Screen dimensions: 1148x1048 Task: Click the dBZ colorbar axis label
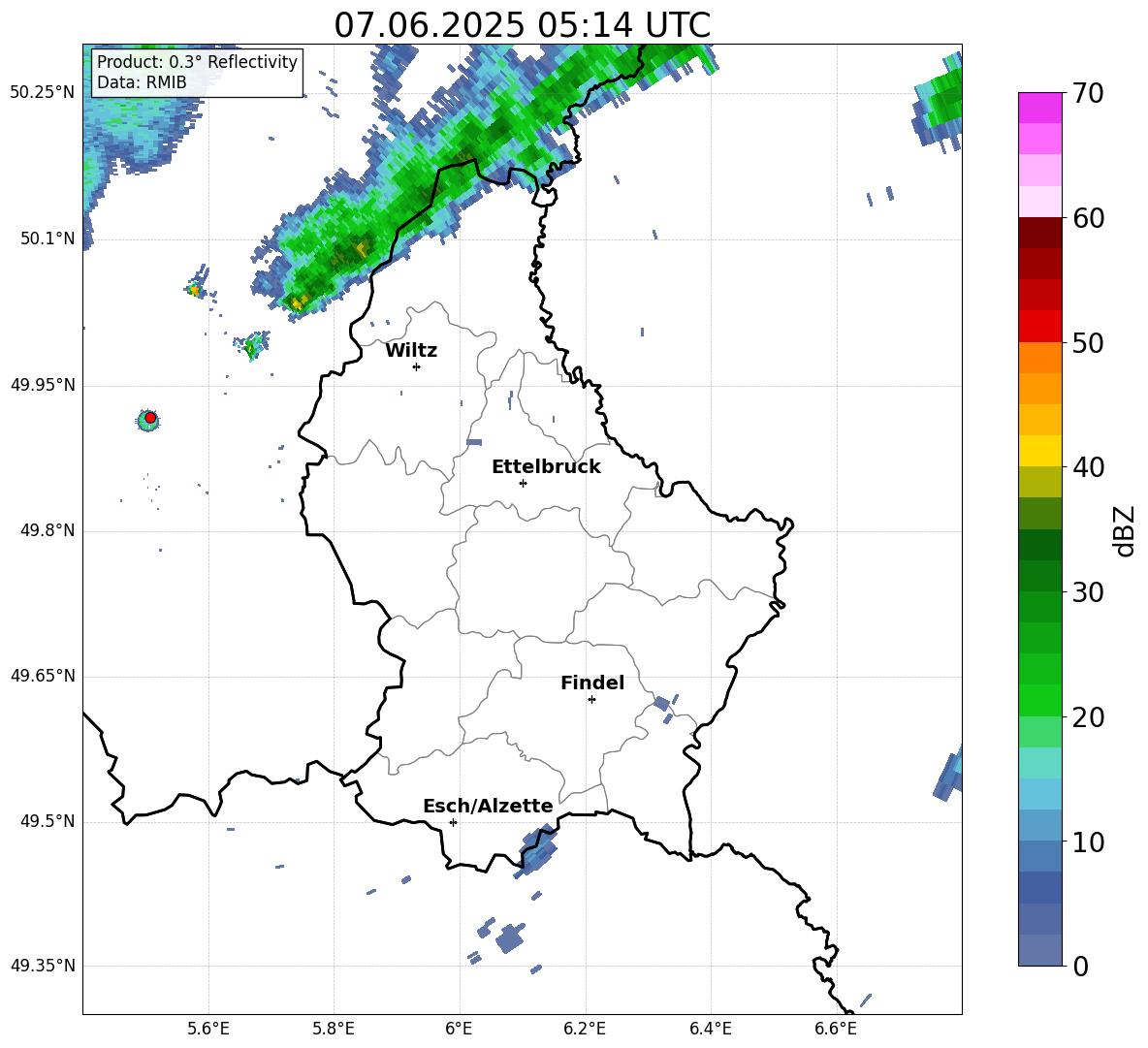click(1125, 530)
